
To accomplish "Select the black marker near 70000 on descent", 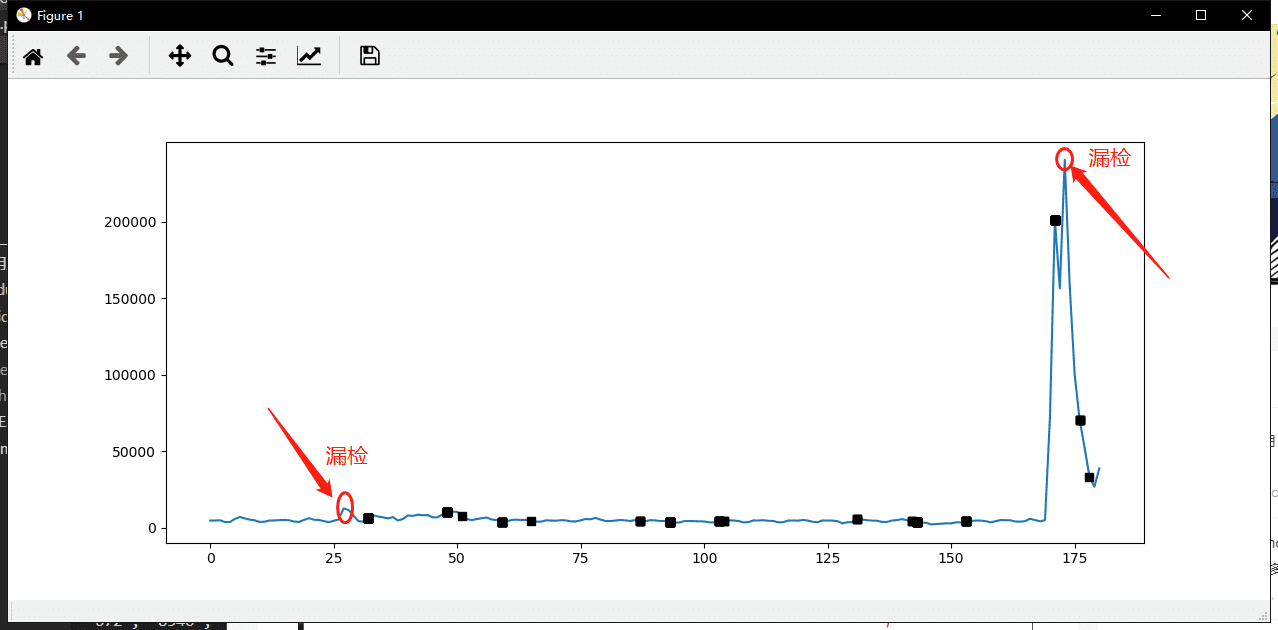I will point(1080,420).
